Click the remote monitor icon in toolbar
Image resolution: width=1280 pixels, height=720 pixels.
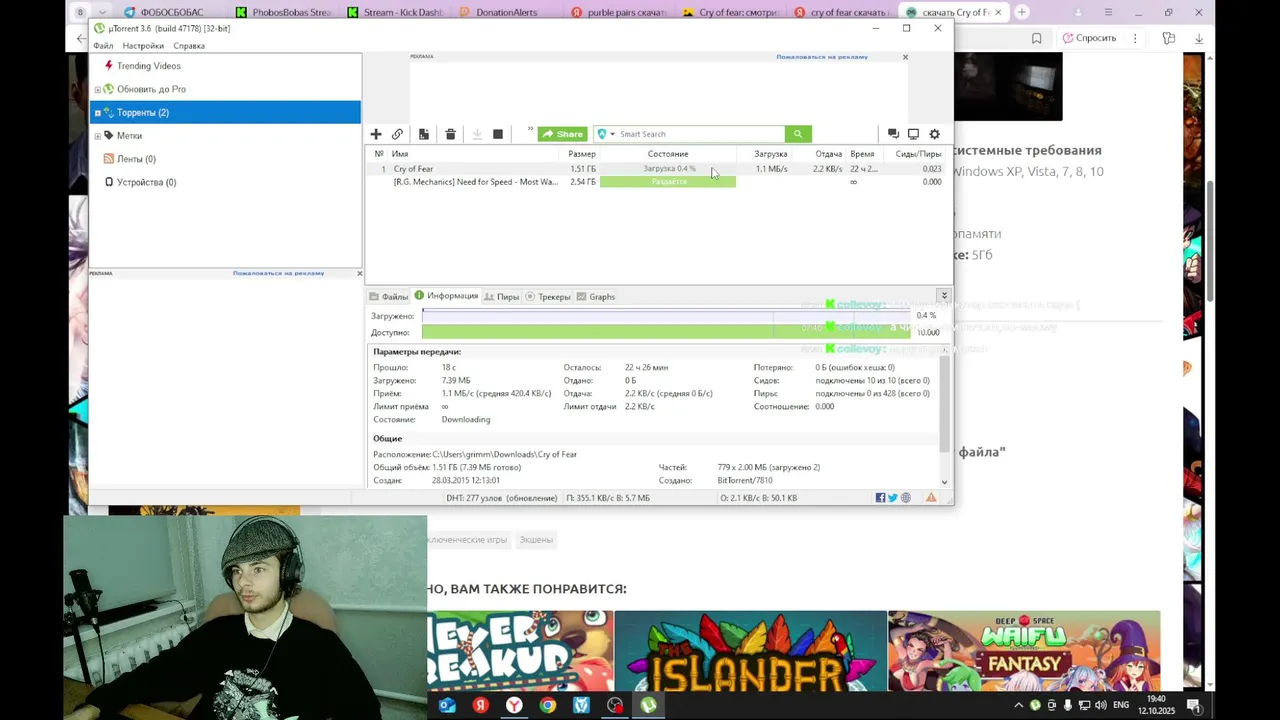tap(913, 134)
